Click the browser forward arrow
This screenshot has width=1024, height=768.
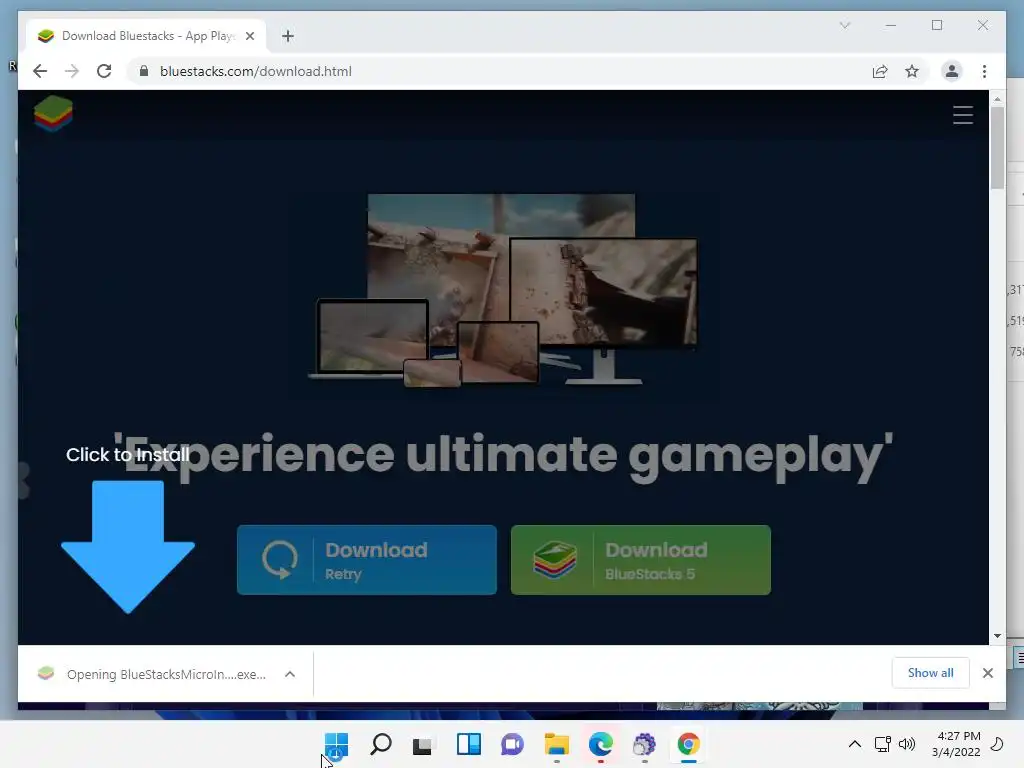[72, 71]
